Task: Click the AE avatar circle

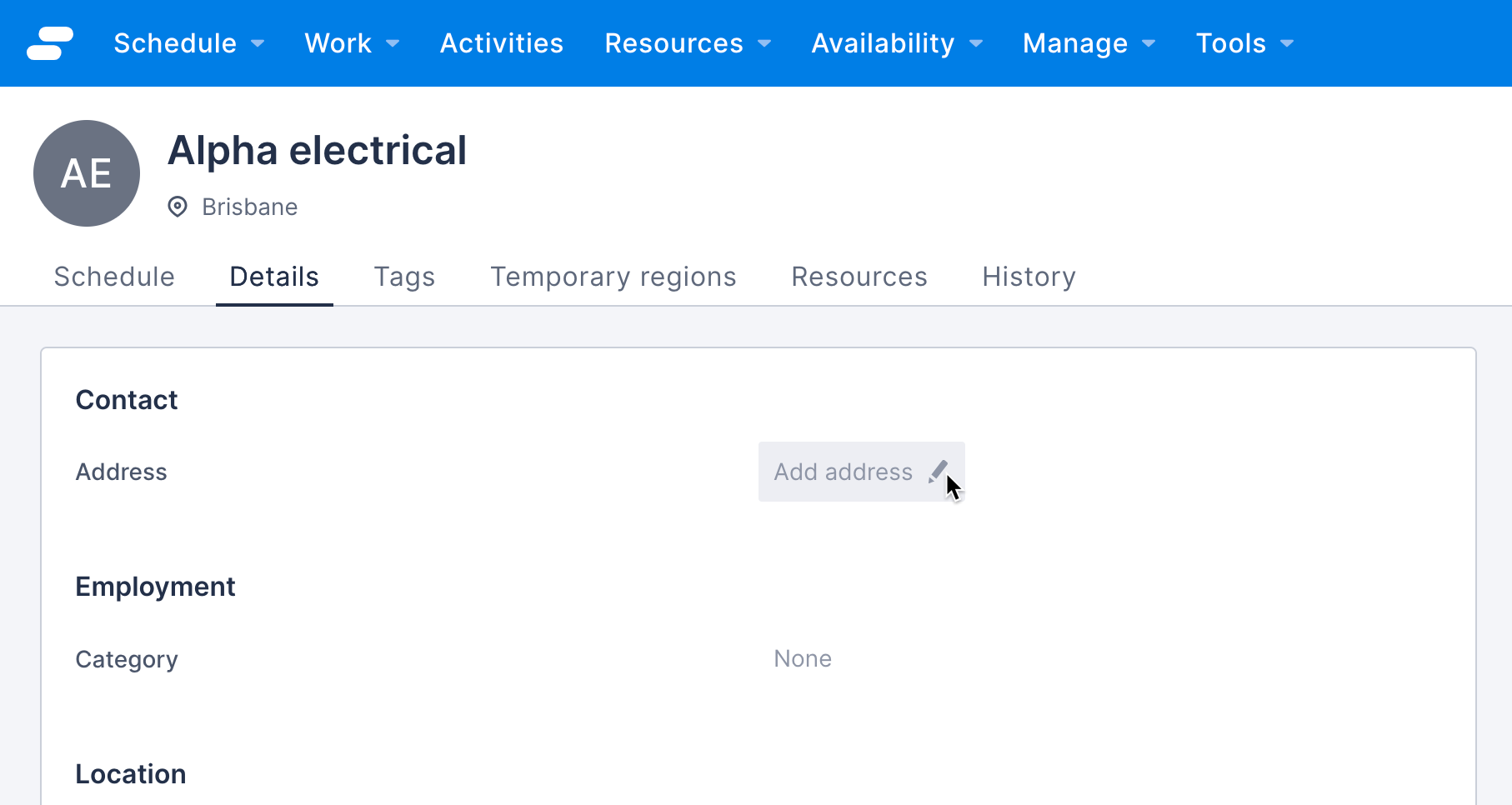Action: 86,172
